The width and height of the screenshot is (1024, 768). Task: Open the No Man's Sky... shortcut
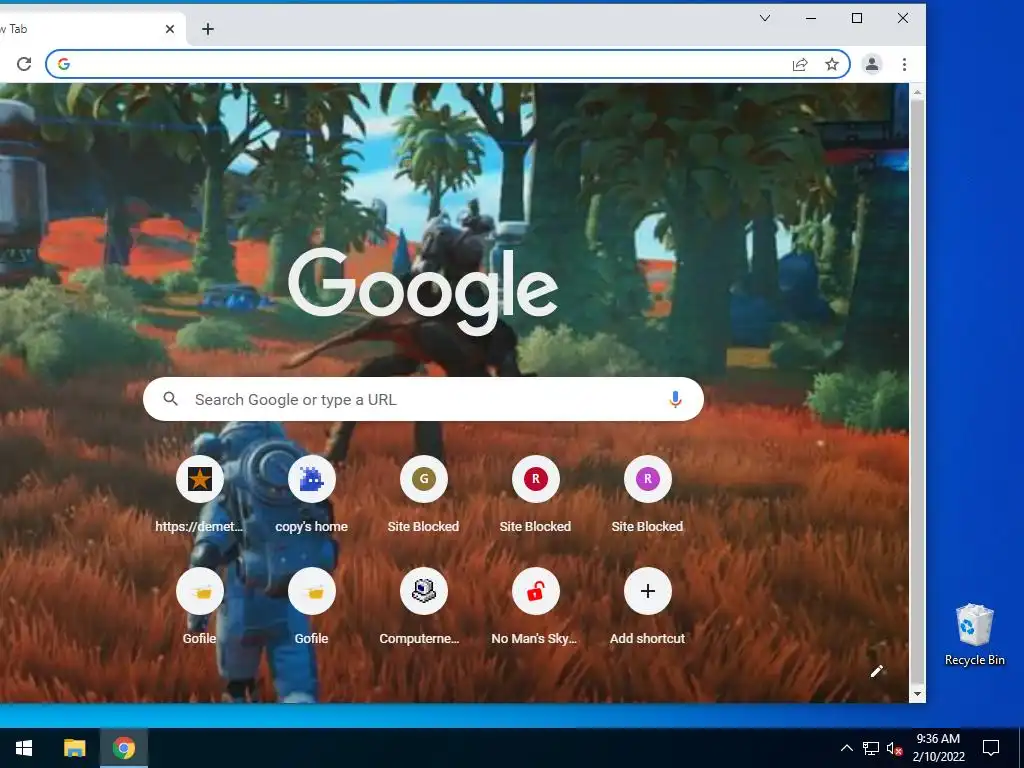[x=536, y=607]
